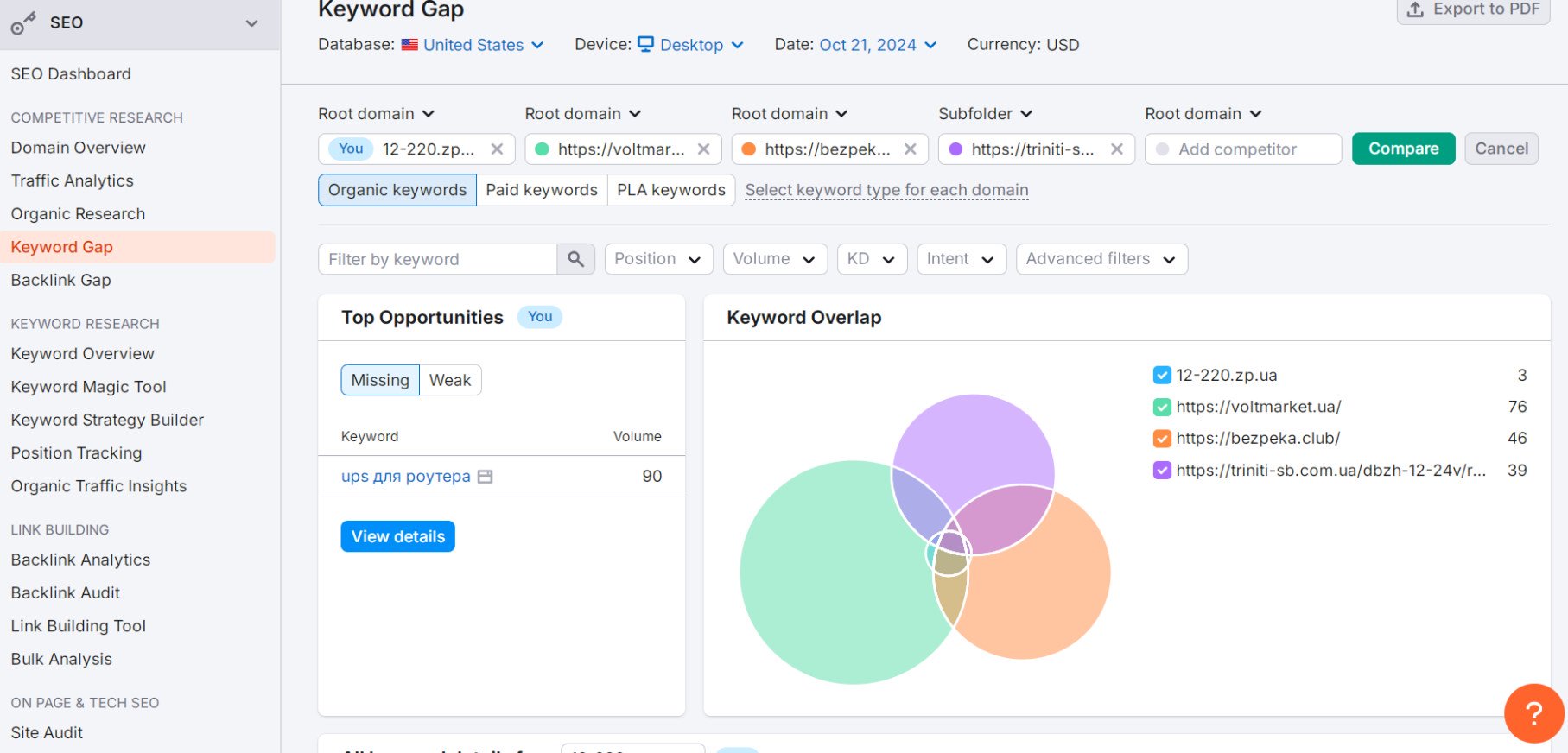The image size is (1568, 753).
Task: Open Backlink Gap
Action: coord(60,280)
